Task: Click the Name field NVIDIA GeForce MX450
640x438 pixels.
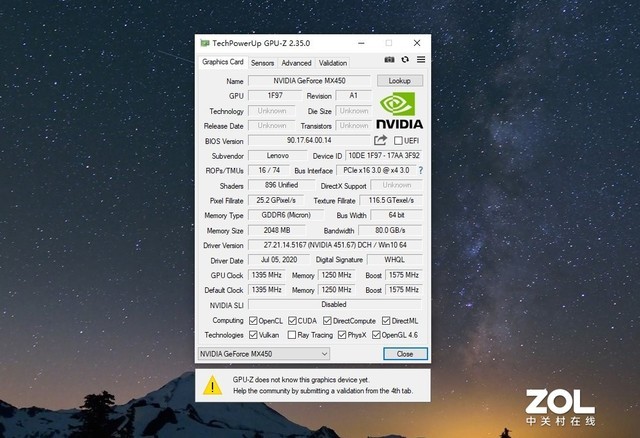Action: pos(309,81)
